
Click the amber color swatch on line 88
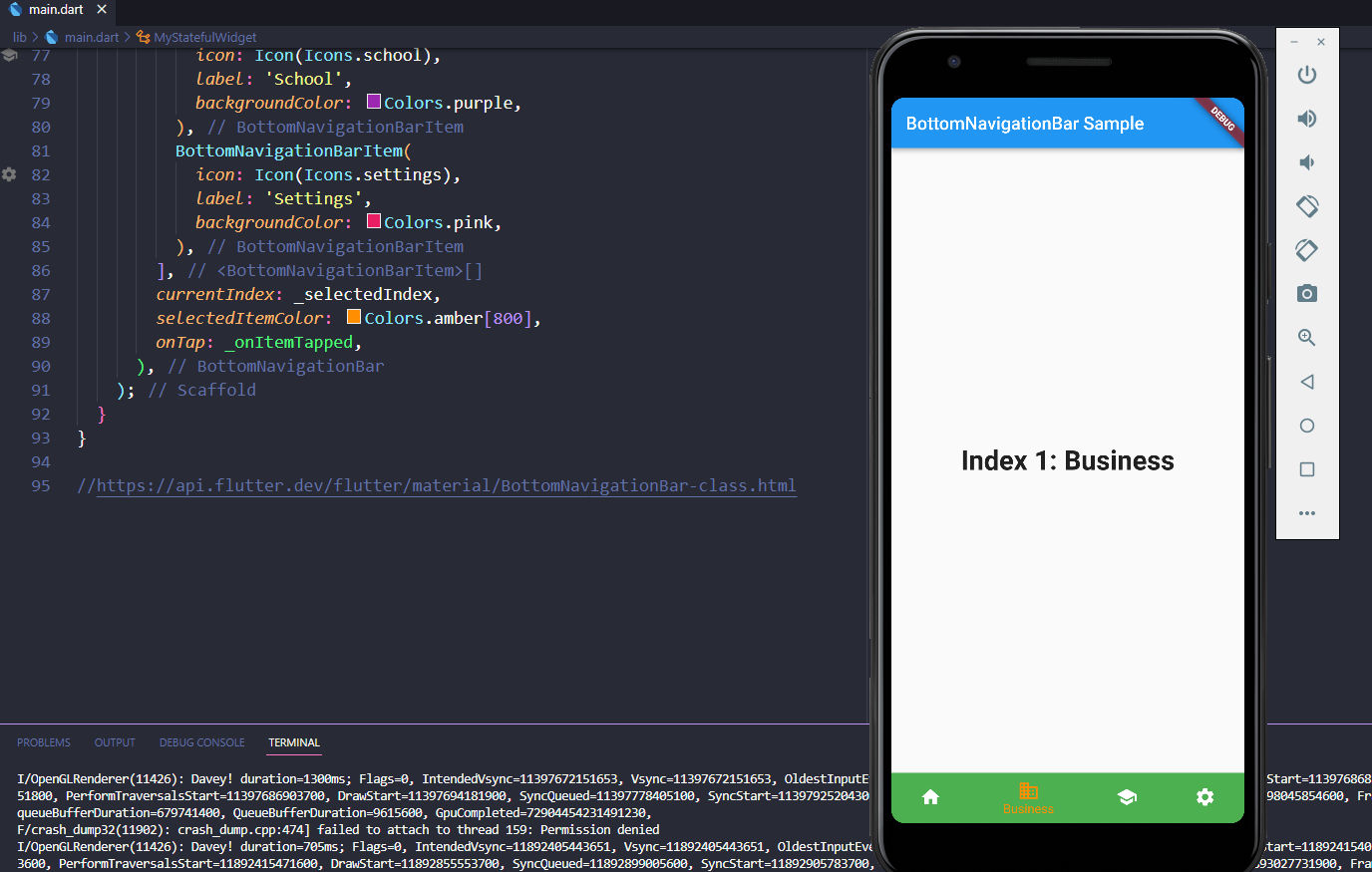(x=354, y=317)
